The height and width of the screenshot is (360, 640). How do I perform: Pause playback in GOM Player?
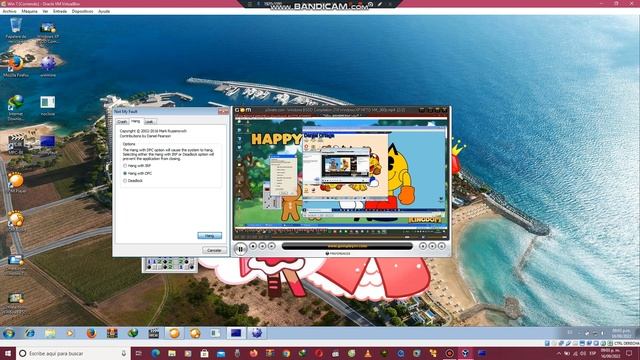pyautogui.click(x=240, y=248)
